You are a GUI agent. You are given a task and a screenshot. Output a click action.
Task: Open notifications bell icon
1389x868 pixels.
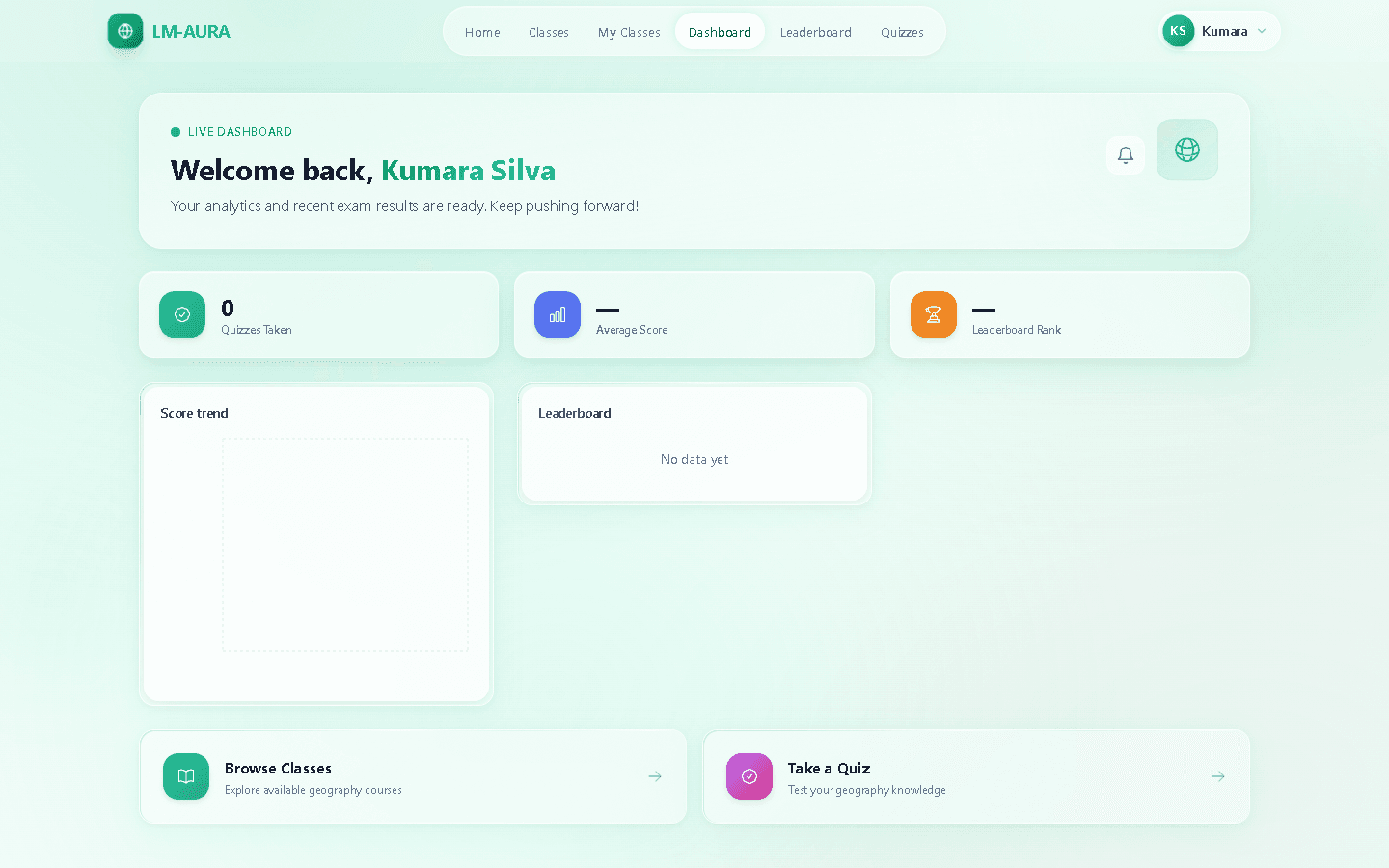[1126, 155]
